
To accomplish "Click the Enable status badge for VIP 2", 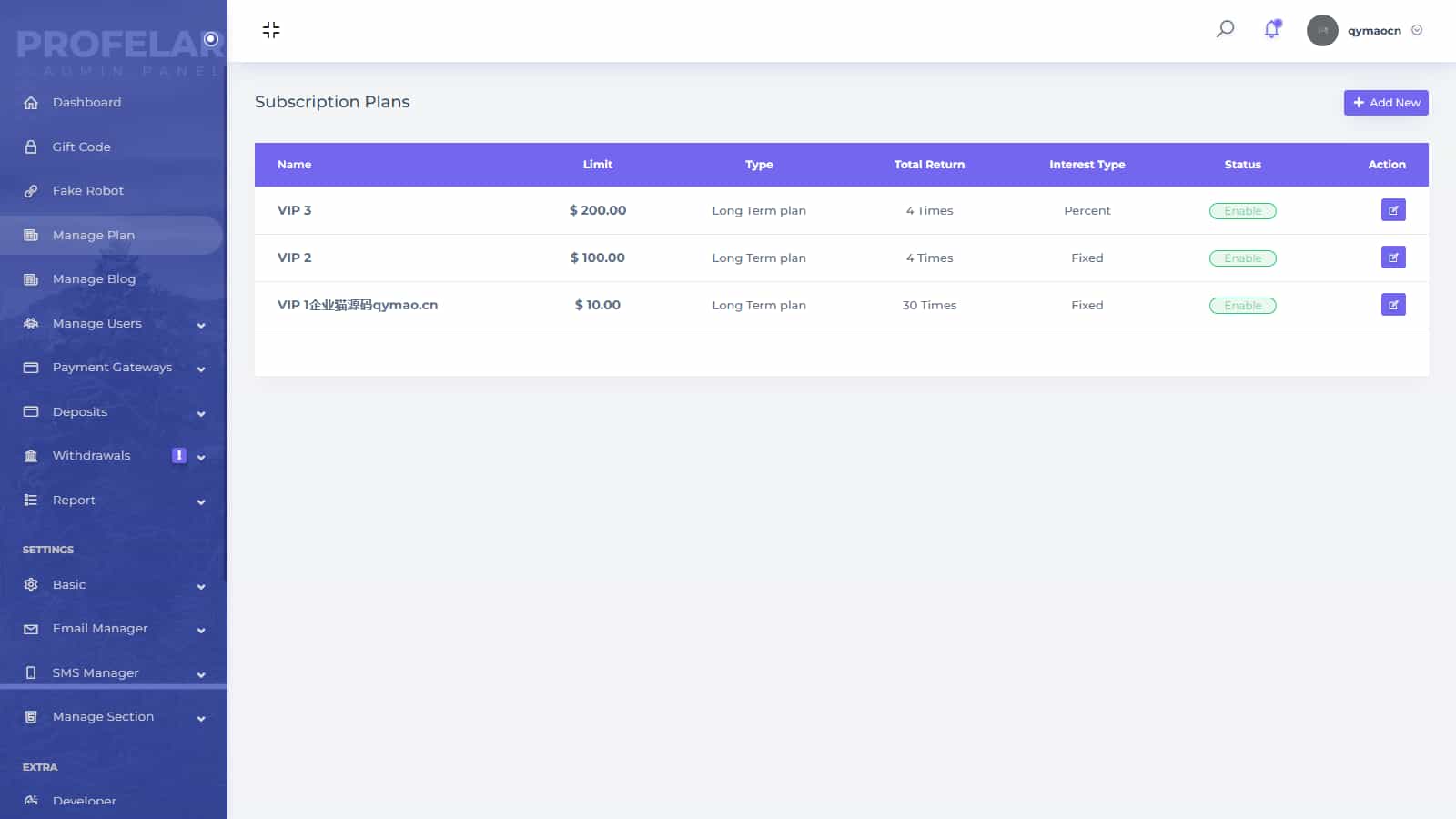I will tap(1242, 258).
